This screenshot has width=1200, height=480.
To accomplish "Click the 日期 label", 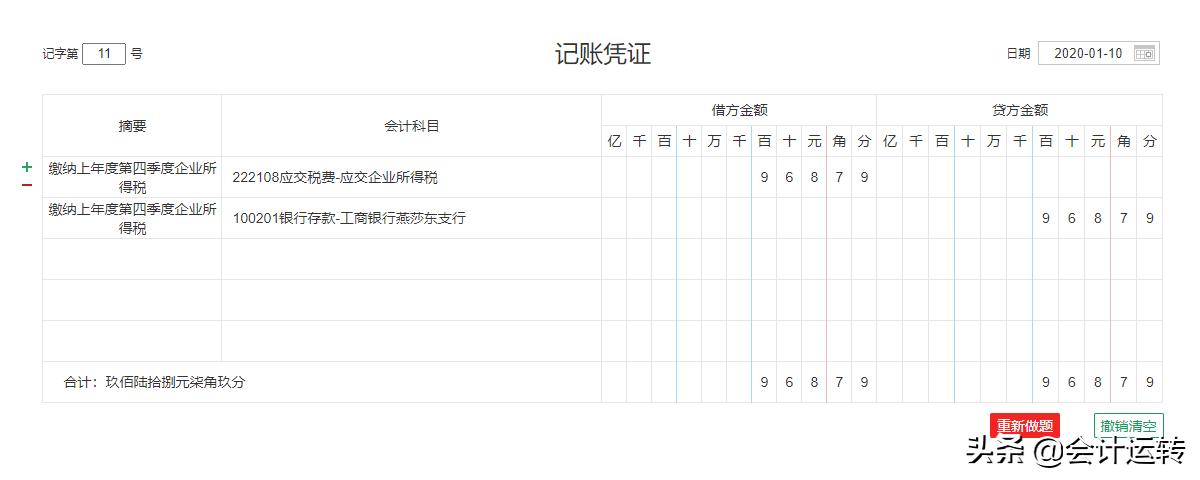I will coord(1018,54).
